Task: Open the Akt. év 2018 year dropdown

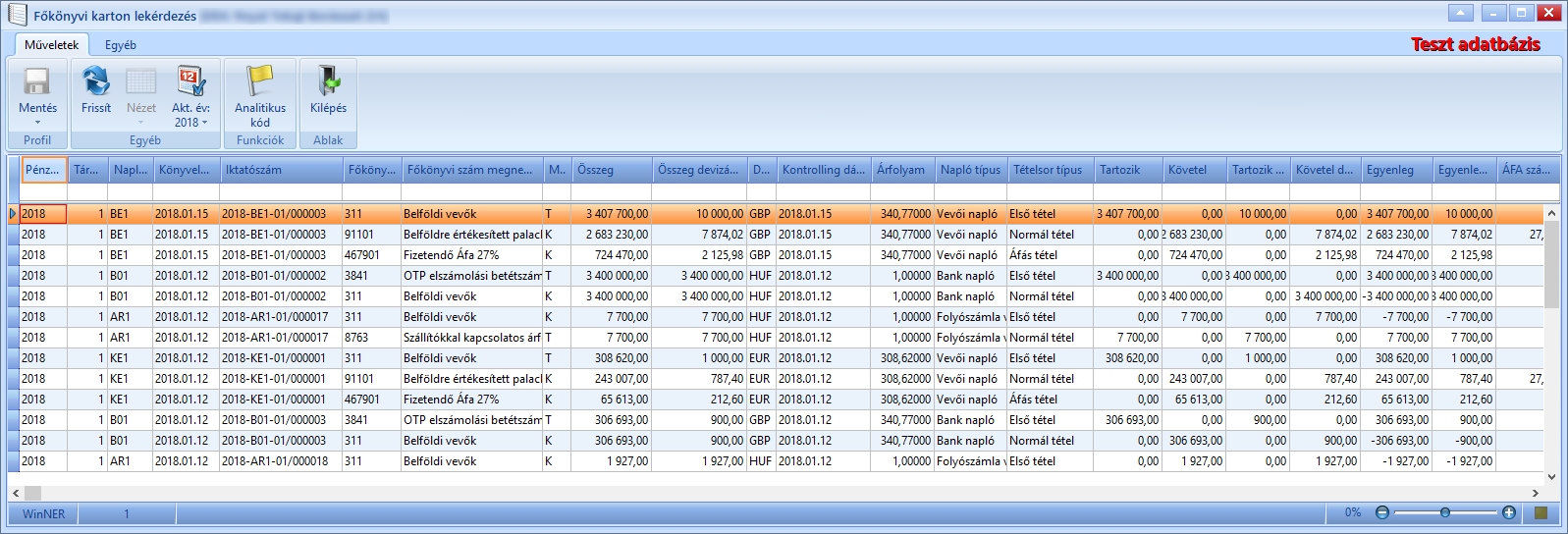Action: point(191,123)
